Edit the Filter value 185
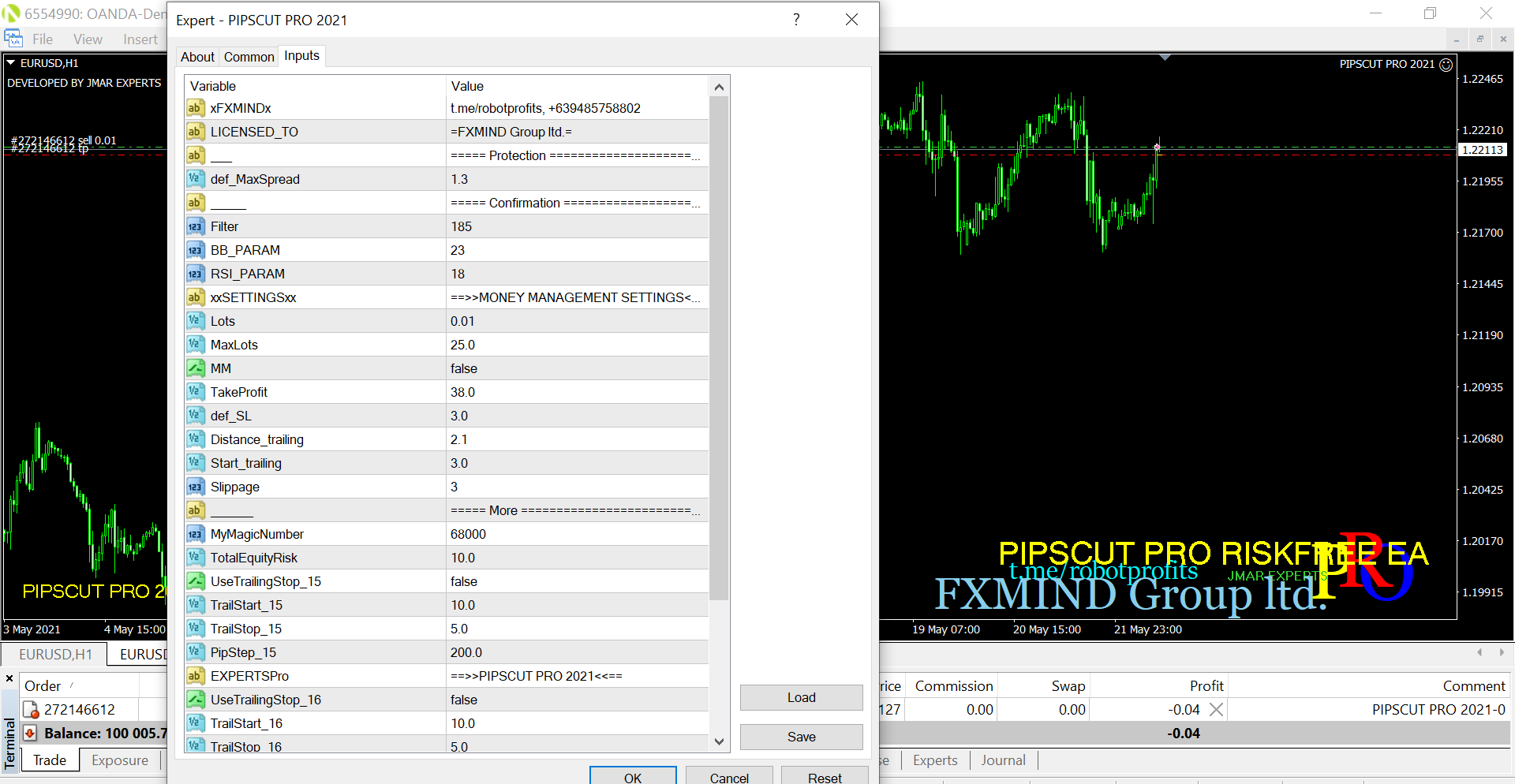The width and height of the screenshot is (1515, 784). (577, 226)
